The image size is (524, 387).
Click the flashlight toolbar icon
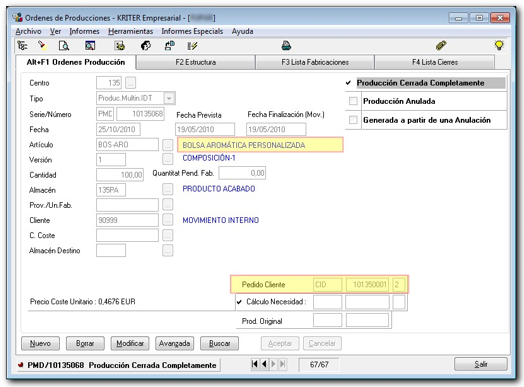(x=42, y=45)
